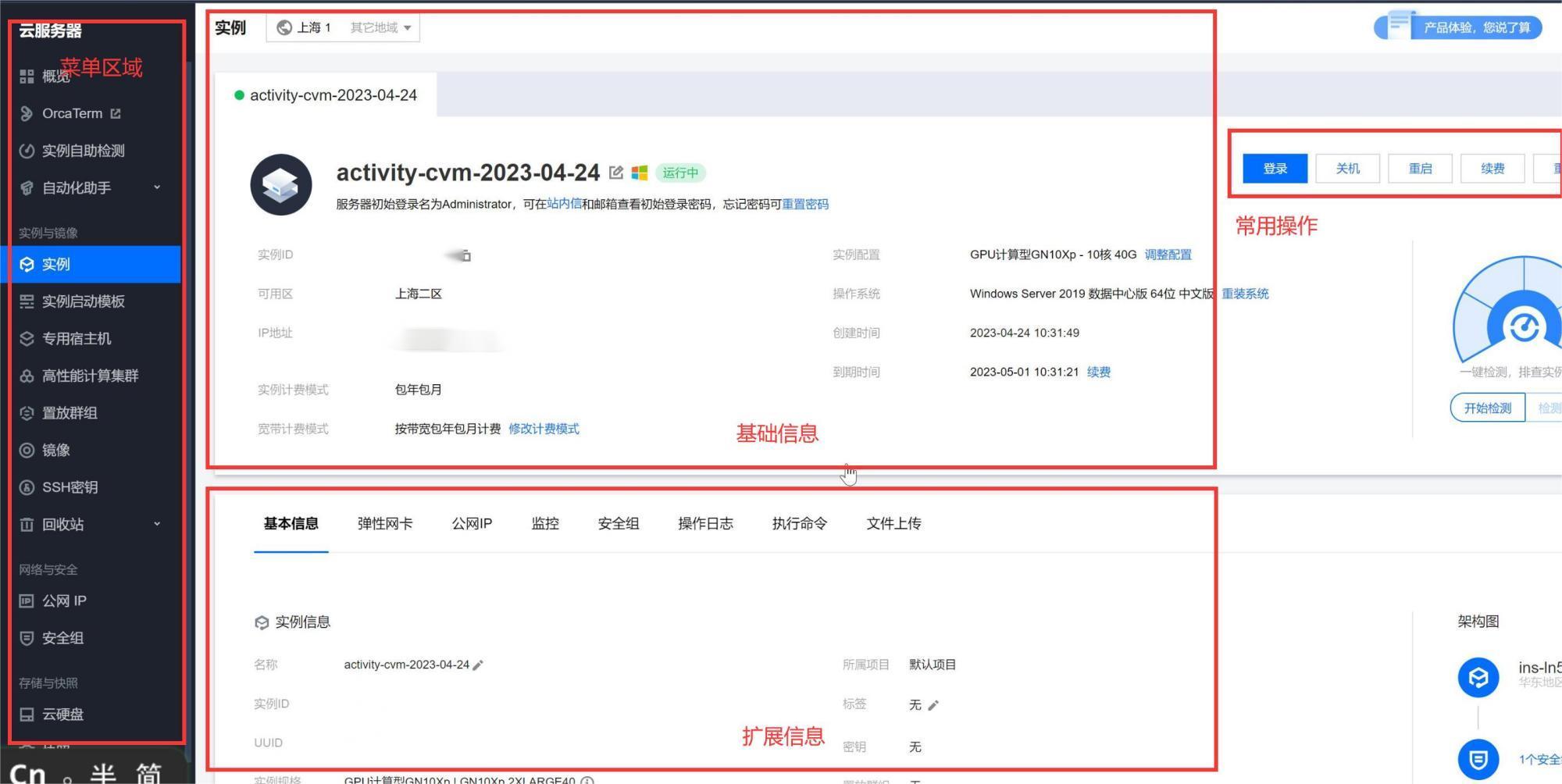The width and height of the screenshot is (1562, 784).
Task: Copy instance ID with the copy icon
Action: pyautogui.click(x=465, y=255)
